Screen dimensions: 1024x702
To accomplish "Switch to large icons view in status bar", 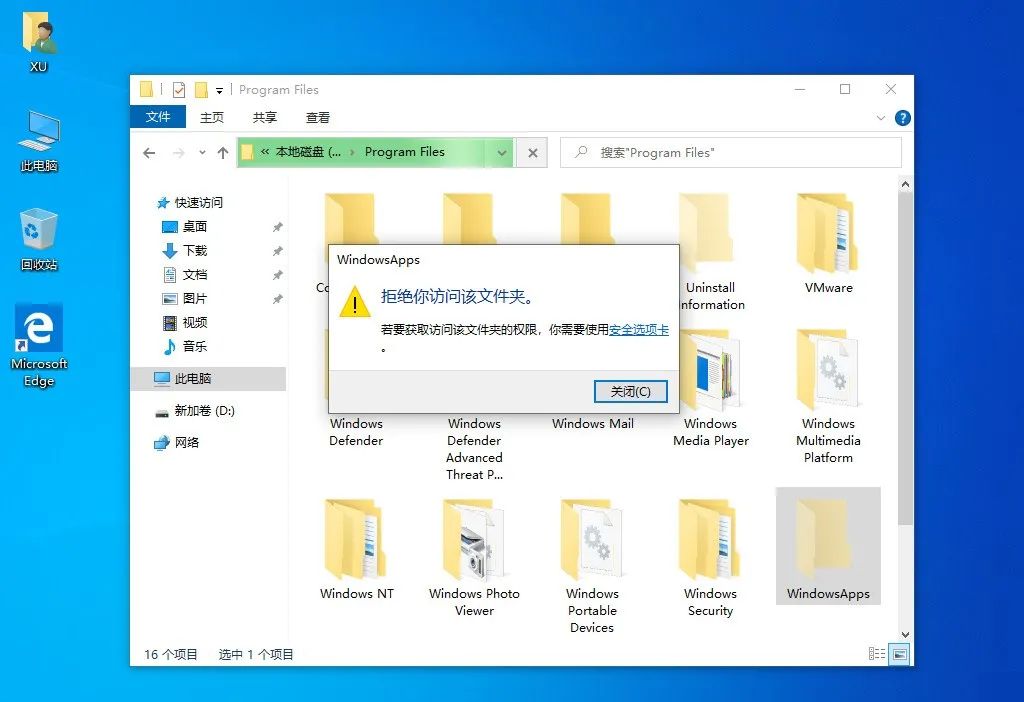I will pyautogui.click(x=900, y=654).
